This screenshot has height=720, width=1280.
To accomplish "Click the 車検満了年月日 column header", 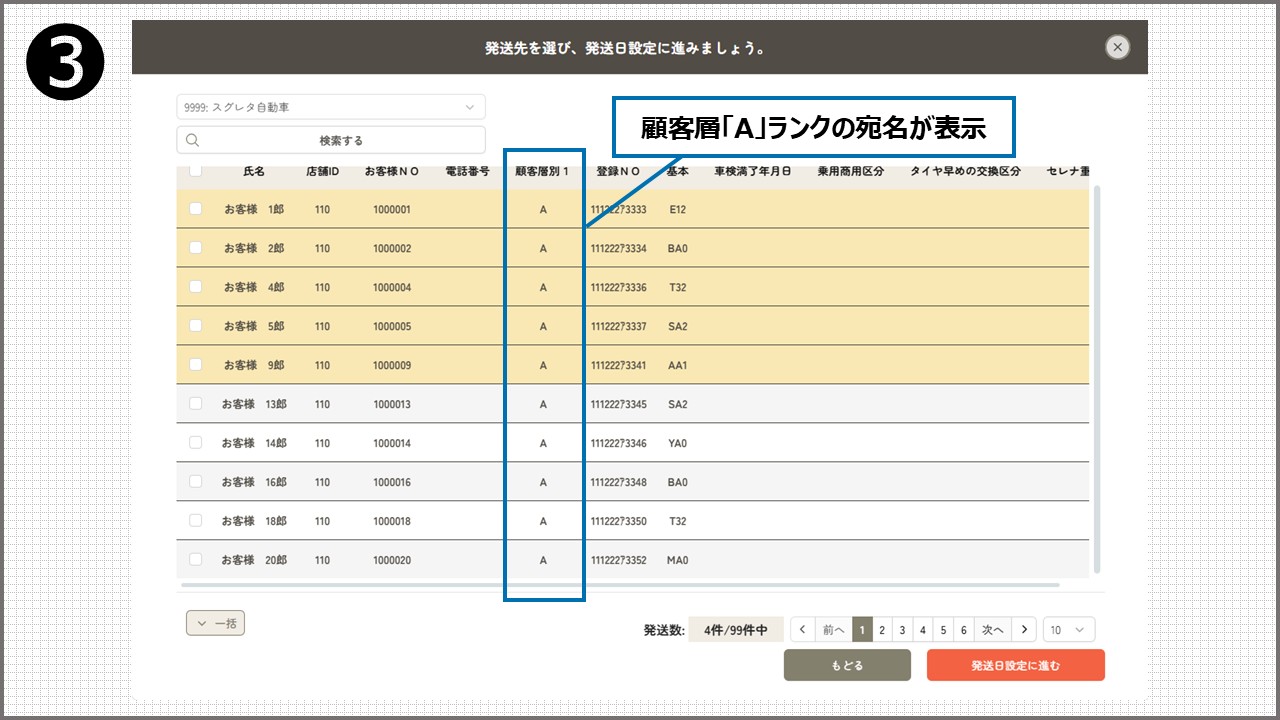I will click(x=753, y=171).
